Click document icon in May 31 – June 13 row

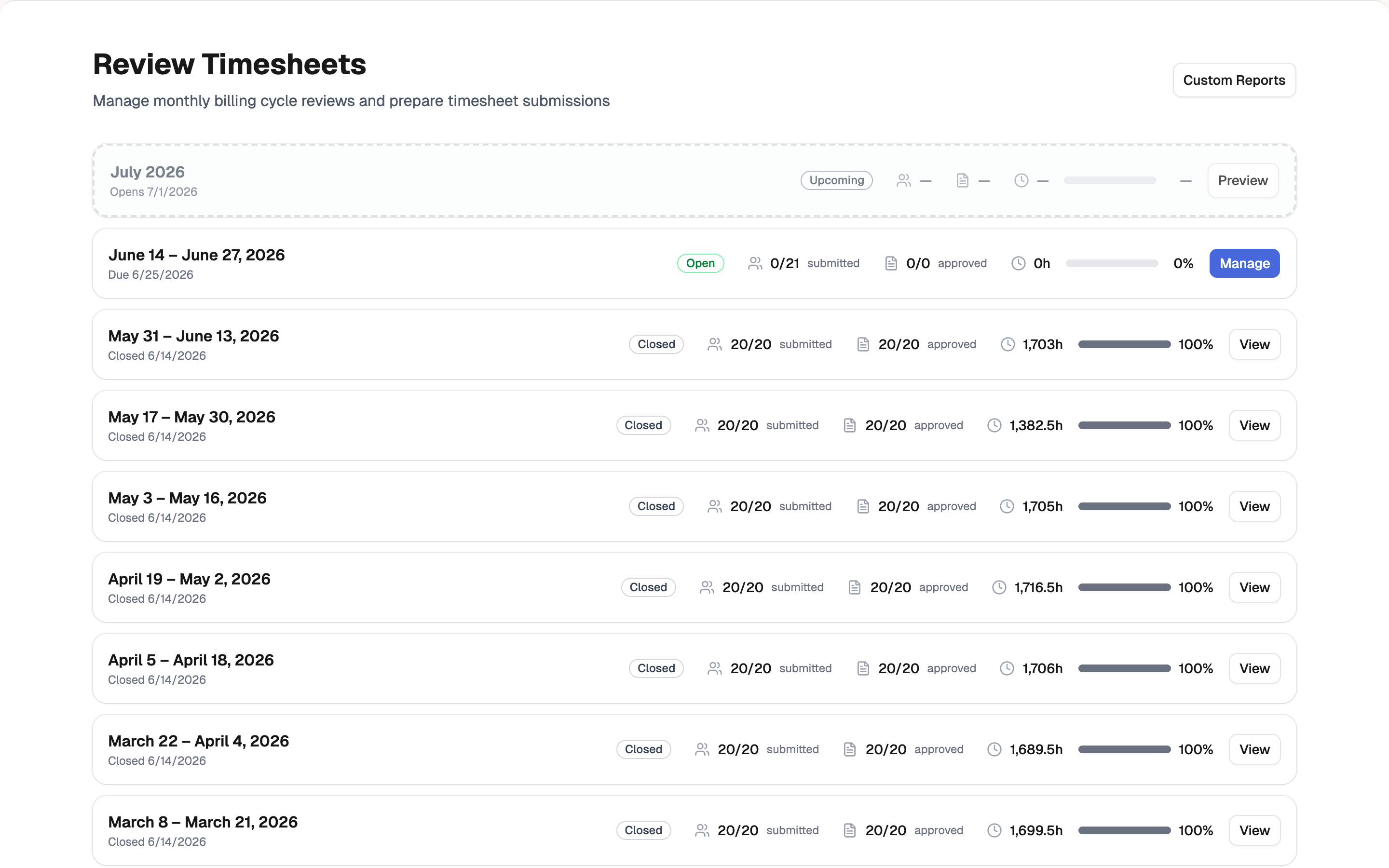pyautogui.click(x=863, y=344)
